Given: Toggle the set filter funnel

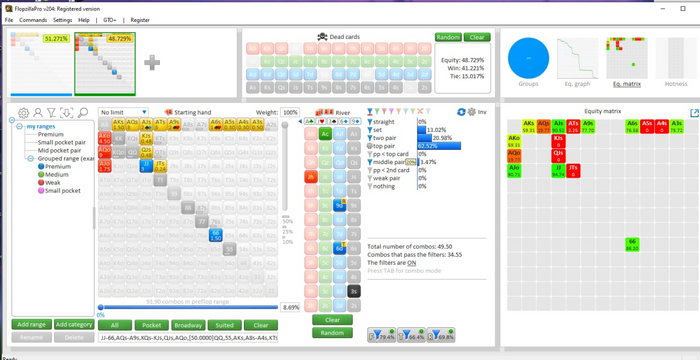Looking at the screenshot, I should tap(369, 130).
